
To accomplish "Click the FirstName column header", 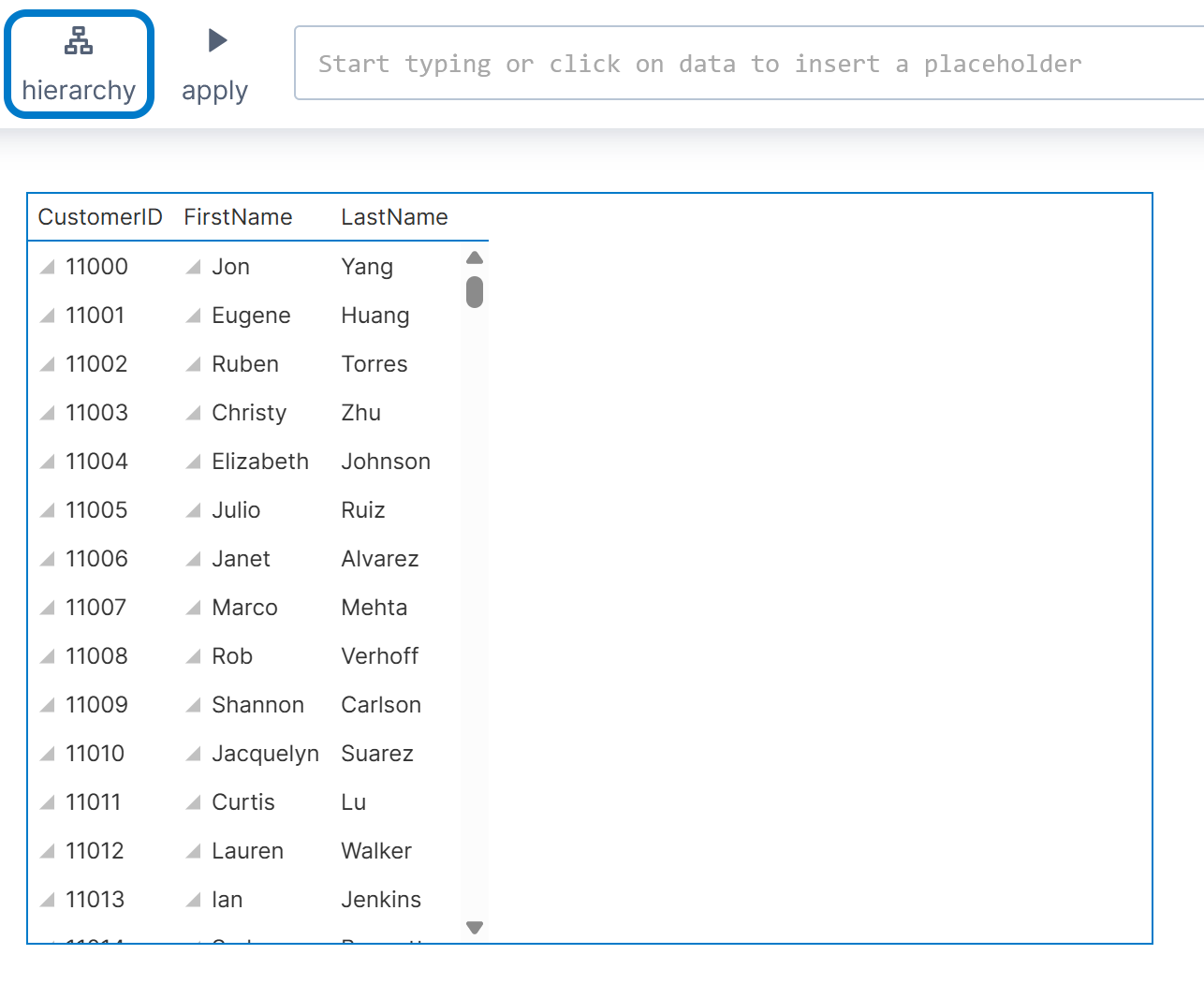I will [x=238, y=217].
